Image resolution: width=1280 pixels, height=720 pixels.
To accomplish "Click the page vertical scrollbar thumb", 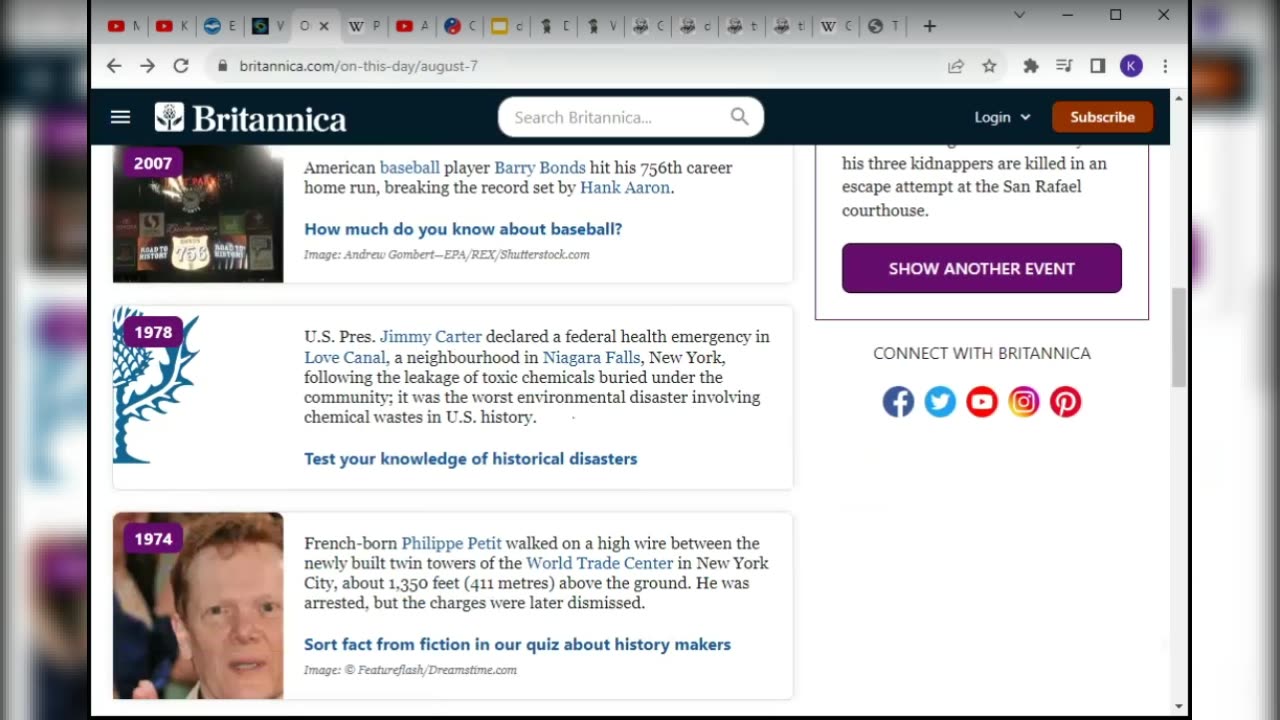I will tap(1179, 337).
